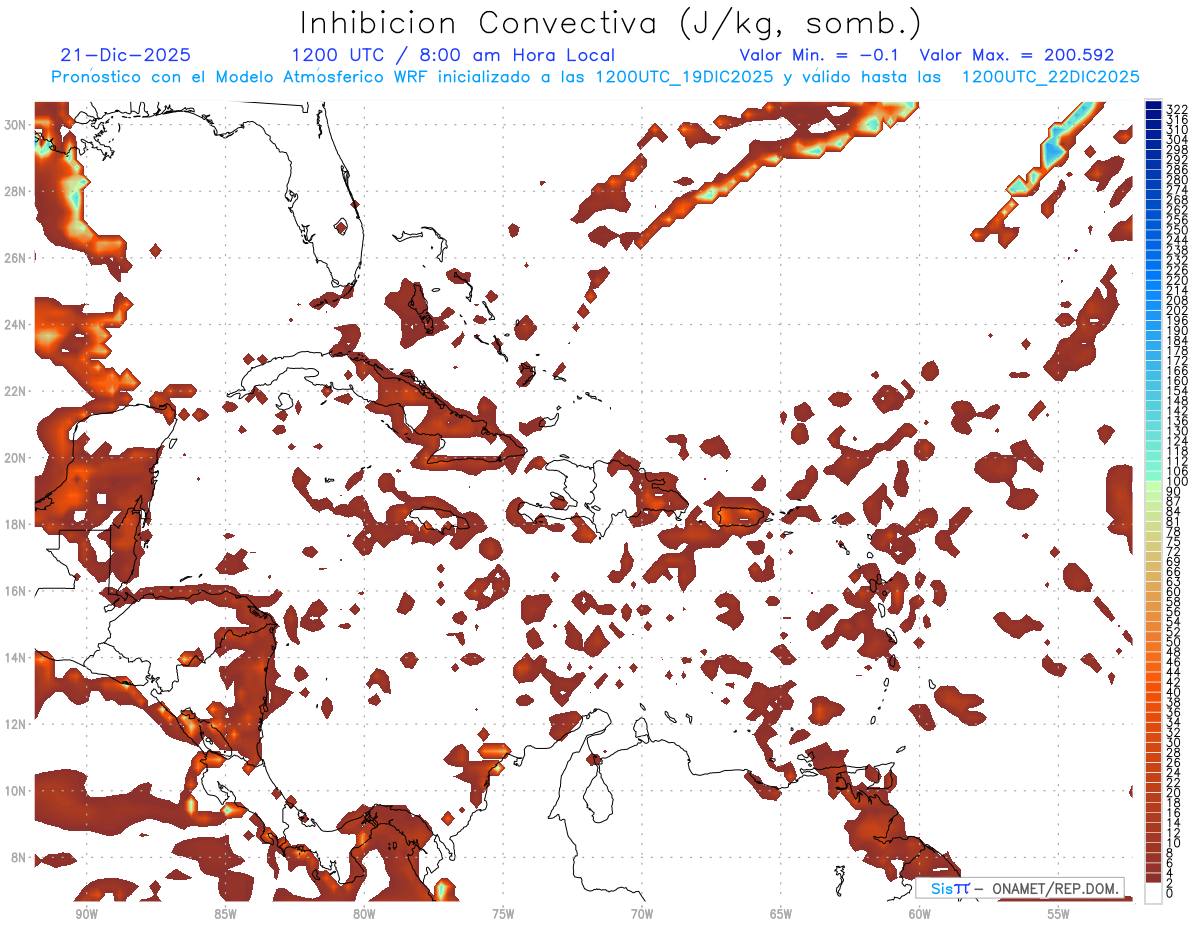Image resolution: width=1200 pixels, height=927 pixels.
Task: Click the '18N' latitude label
Action: [17, 524]
